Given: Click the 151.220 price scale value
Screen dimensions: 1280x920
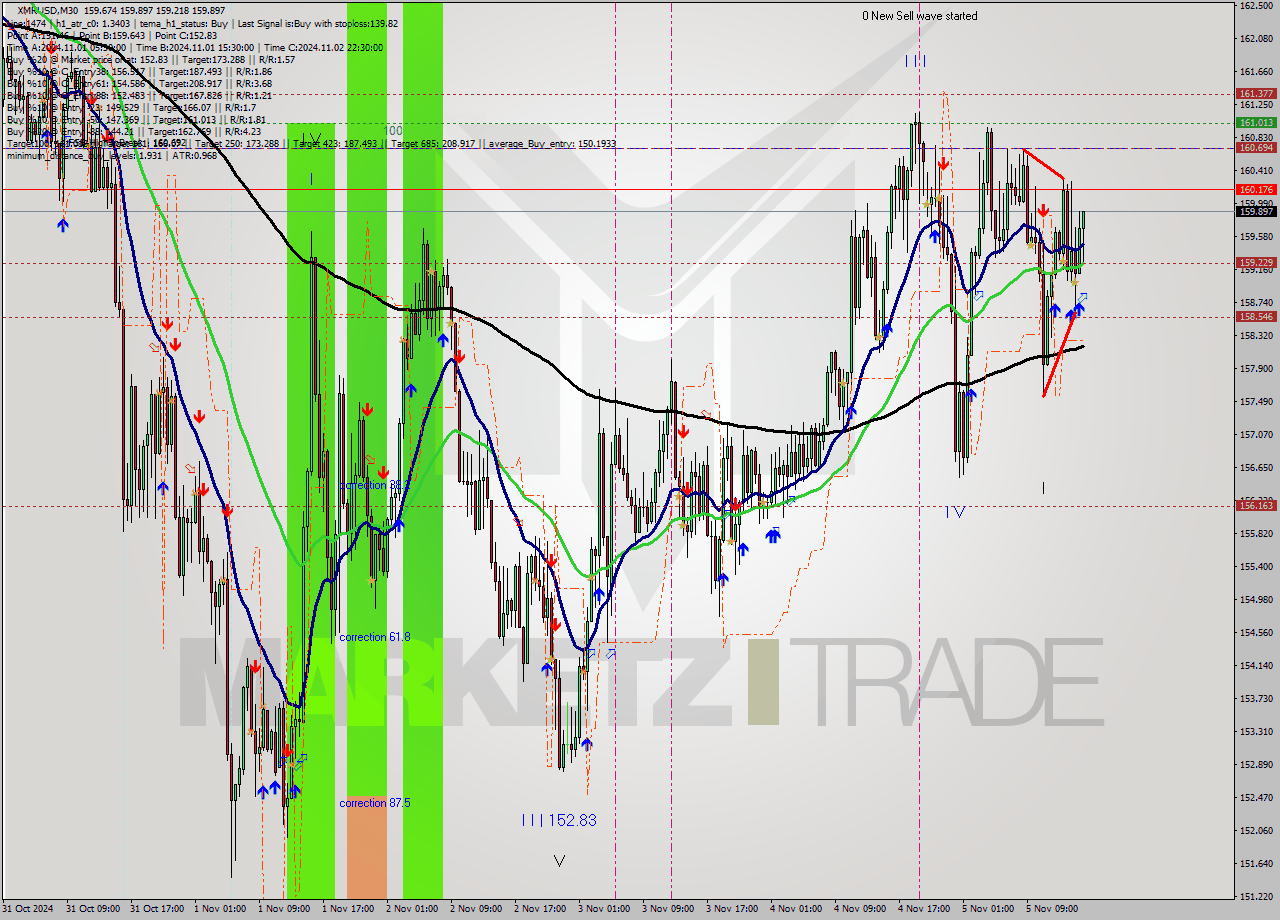Looking at the screenshot, I should tap(1256, 896).
